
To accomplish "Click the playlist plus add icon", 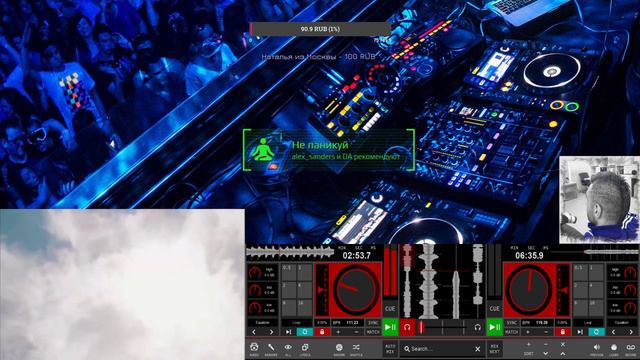I will [x=529, y=344].
